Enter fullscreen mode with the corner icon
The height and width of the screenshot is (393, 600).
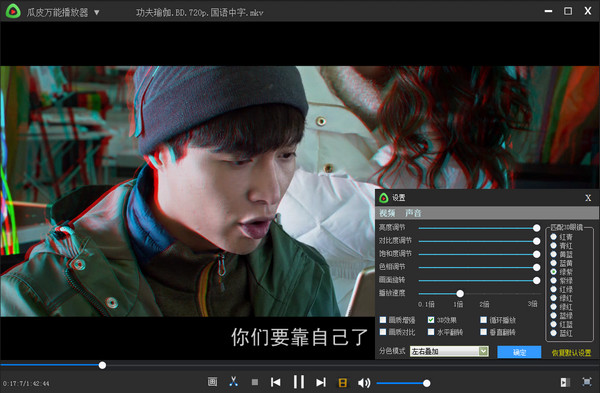coord(587,382)
